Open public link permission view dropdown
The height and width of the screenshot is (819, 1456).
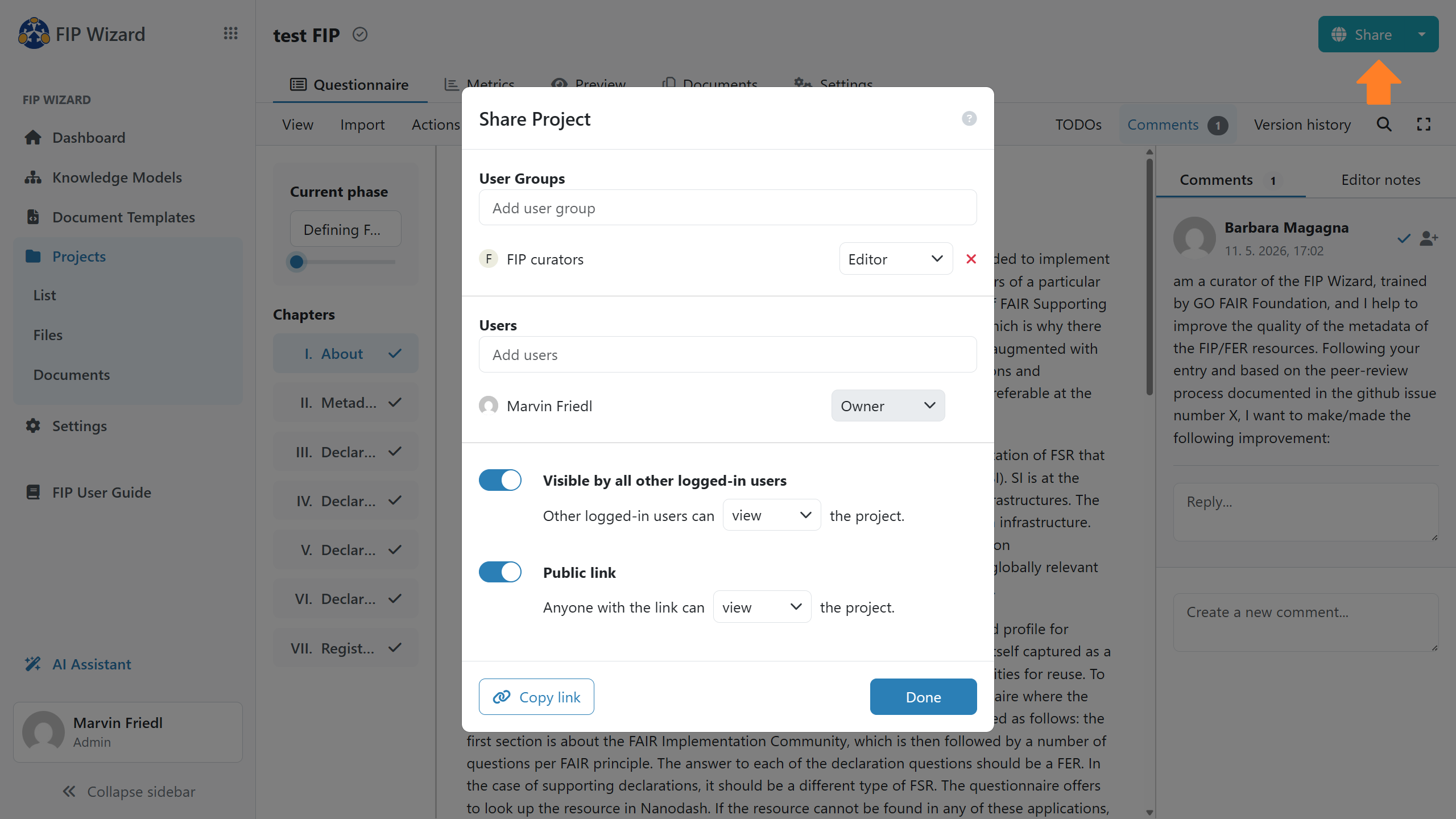click(762, 607)
